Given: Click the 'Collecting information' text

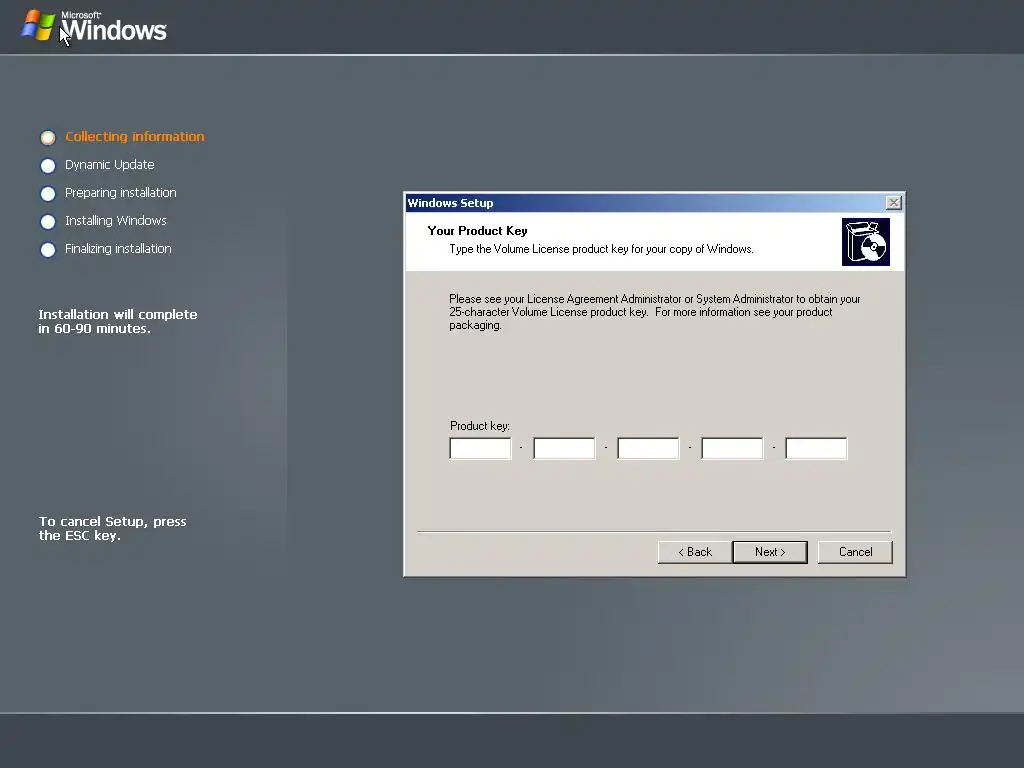Looking at the screenshot, I should [x=135, y=136].
